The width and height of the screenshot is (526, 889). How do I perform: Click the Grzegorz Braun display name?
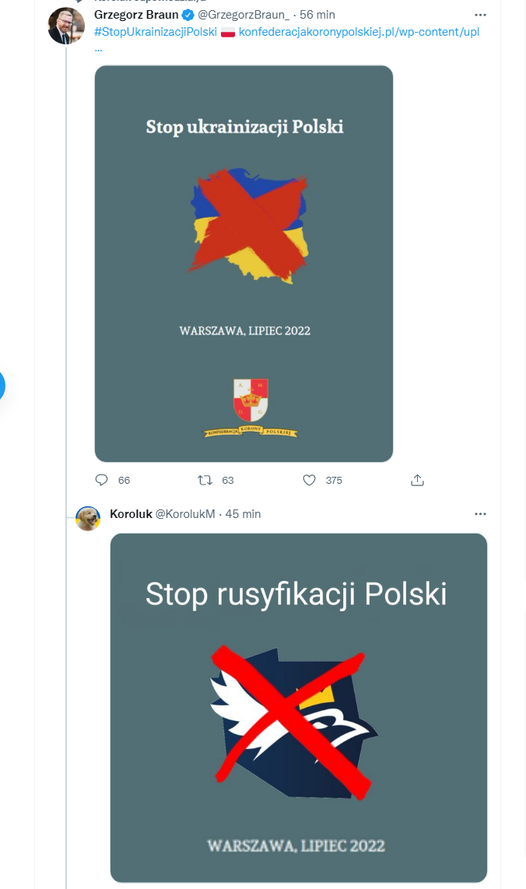(136, 15)
